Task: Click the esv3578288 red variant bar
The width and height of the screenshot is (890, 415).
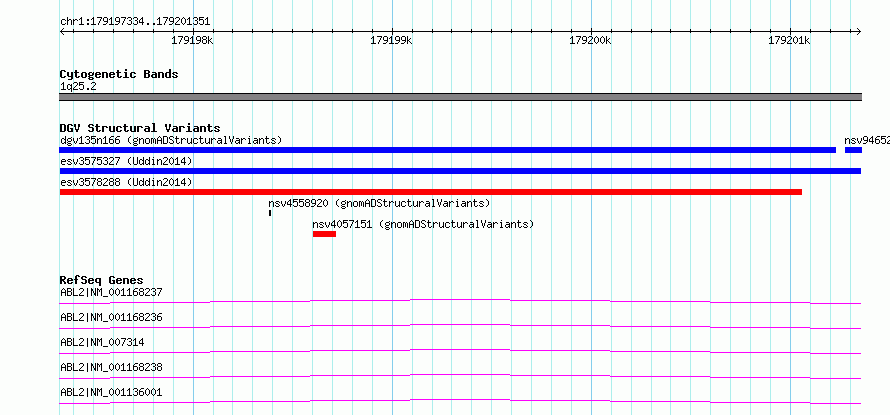Action: pyautogui.click(x=431, y=192)
